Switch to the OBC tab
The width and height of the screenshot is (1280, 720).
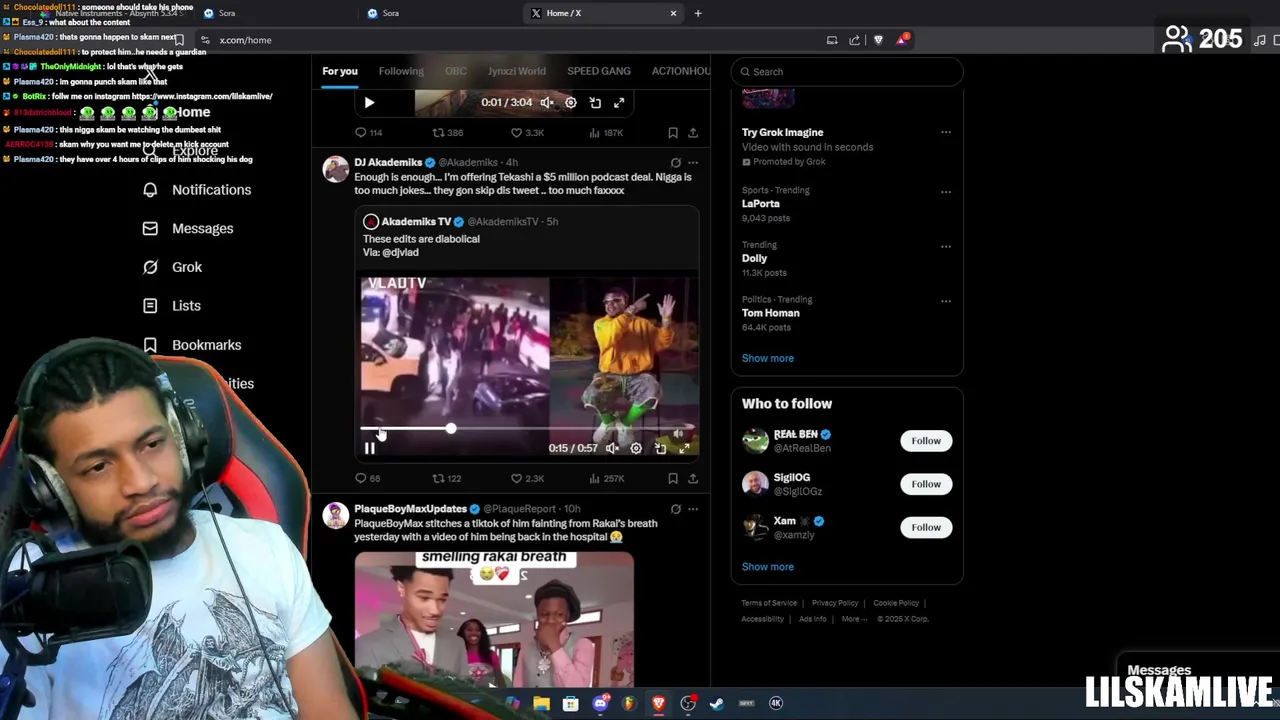tap(456, 71)
